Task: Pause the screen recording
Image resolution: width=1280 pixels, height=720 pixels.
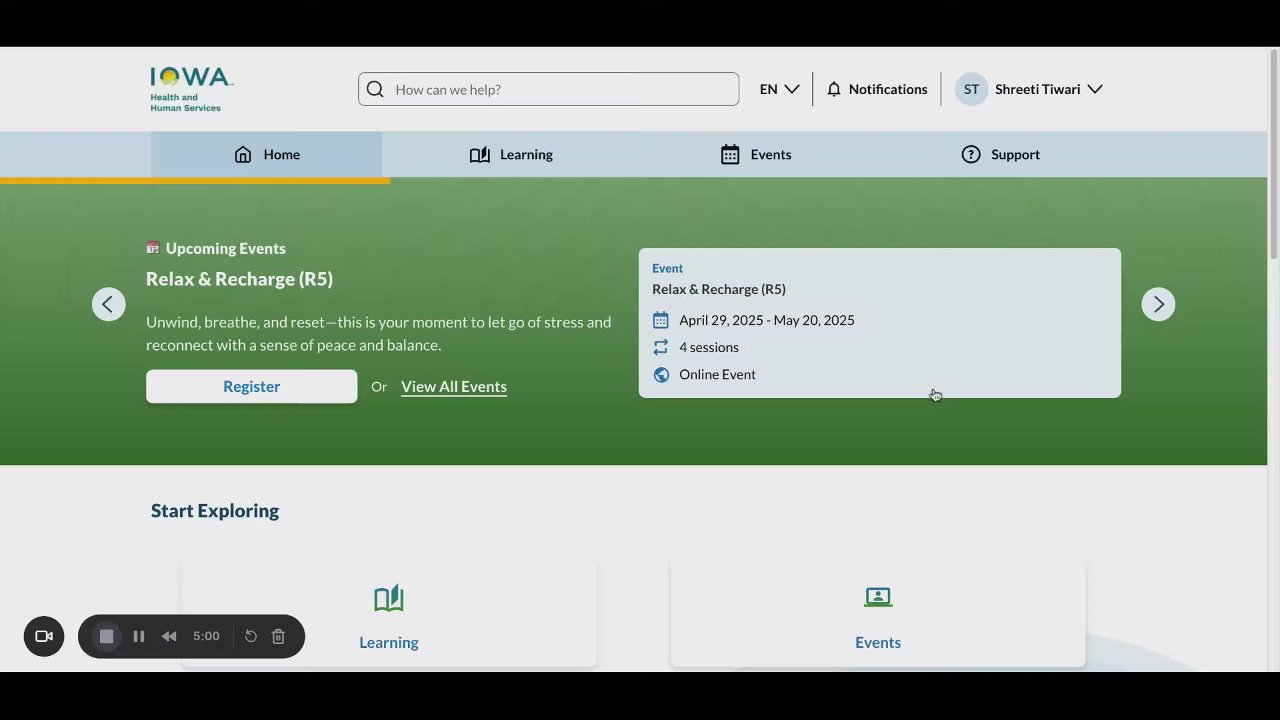Action: 139,636
